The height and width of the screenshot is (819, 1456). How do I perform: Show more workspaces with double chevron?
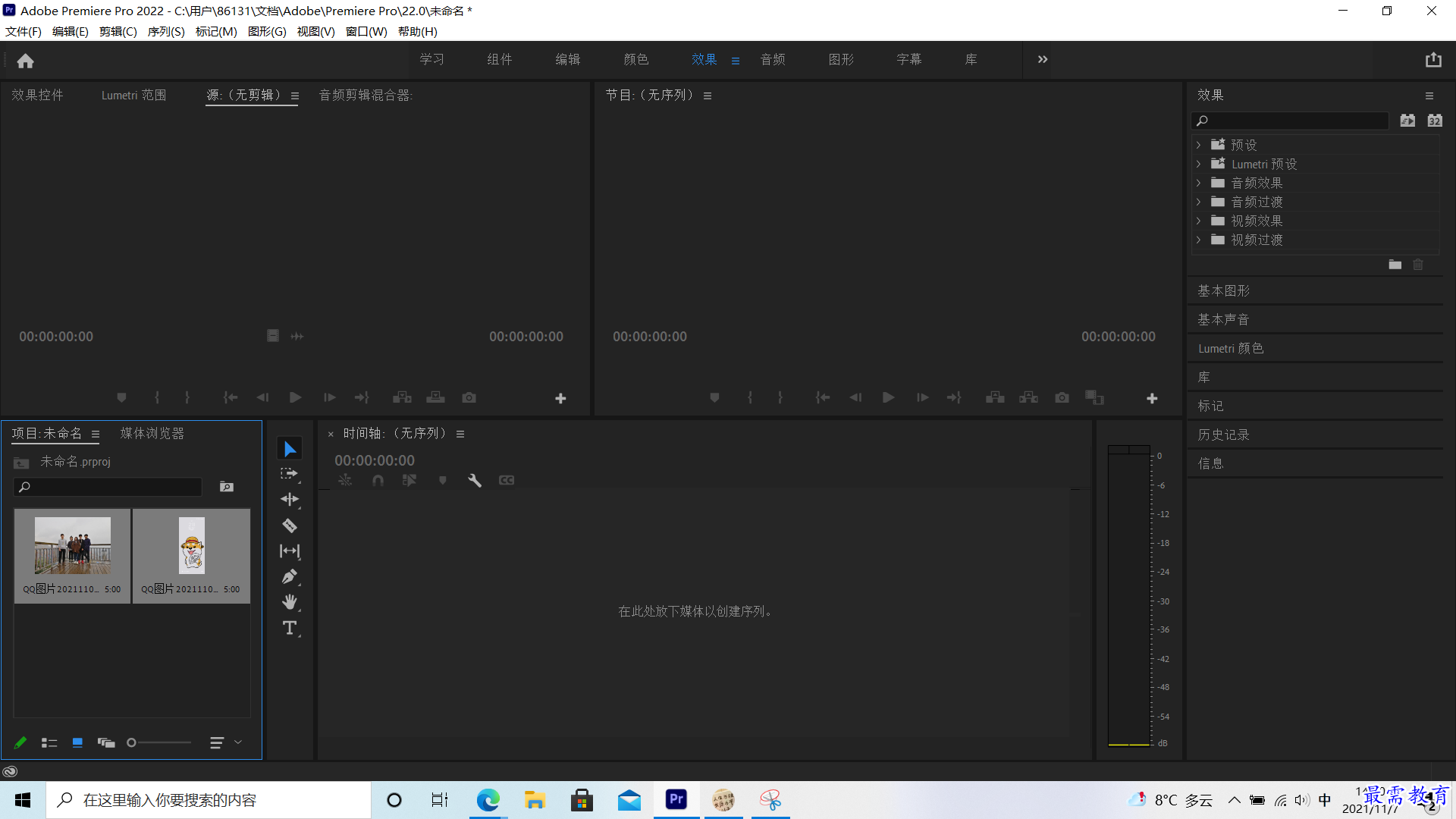point(1043,59)
